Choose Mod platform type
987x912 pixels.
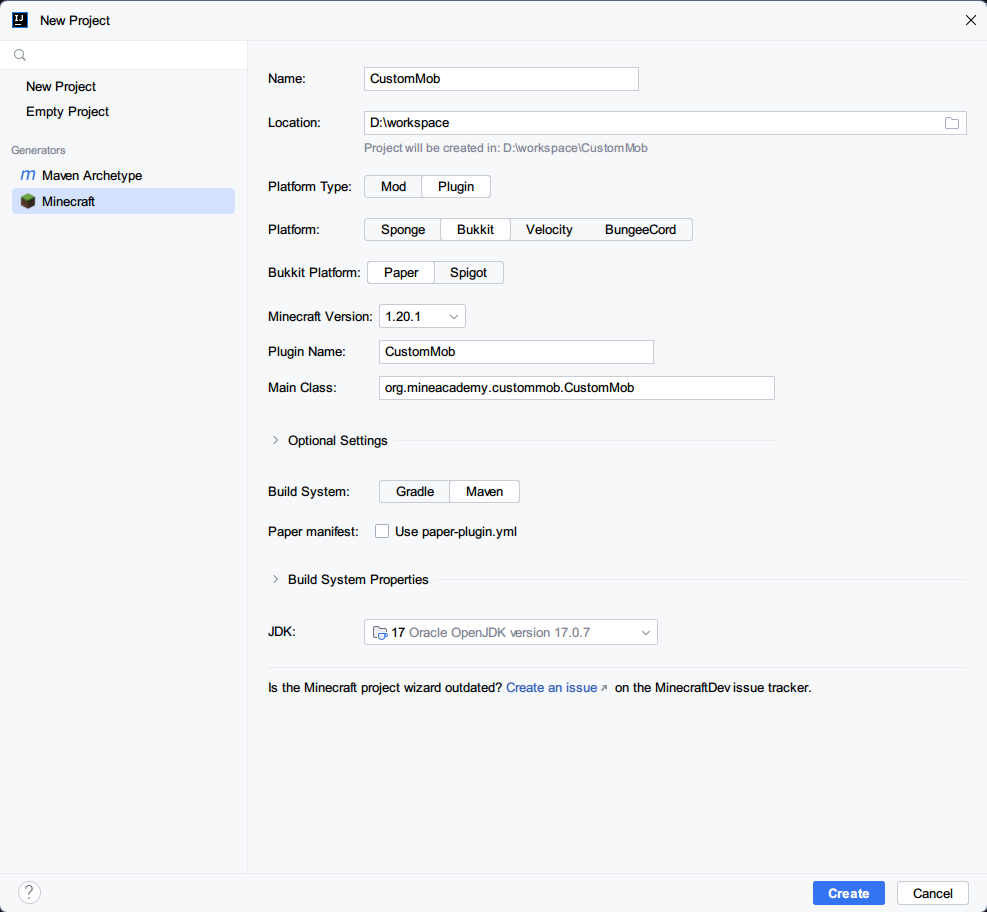coord(393,187)
